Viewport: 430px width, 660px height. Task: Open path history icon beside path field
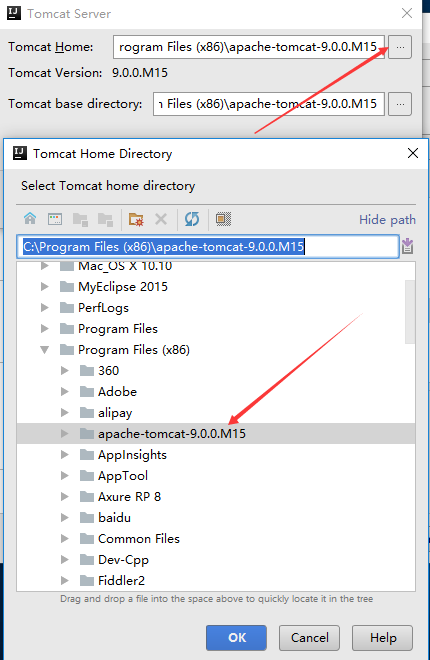pos(407,246)
